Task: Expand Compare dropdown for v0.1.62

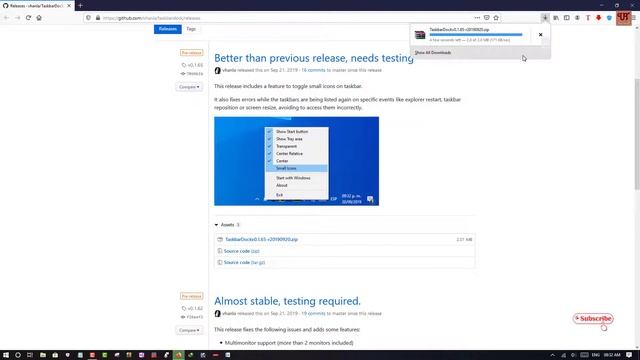Action: 189,330
